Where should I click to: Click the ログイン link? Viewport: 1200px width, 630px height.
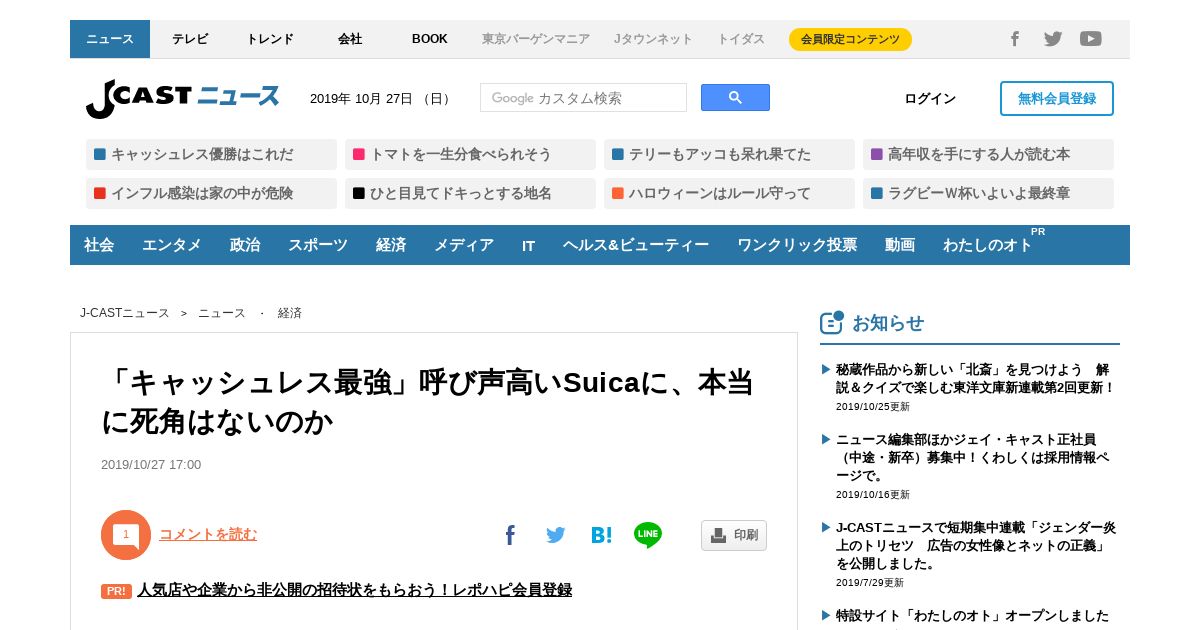click(x=930, y=98)
